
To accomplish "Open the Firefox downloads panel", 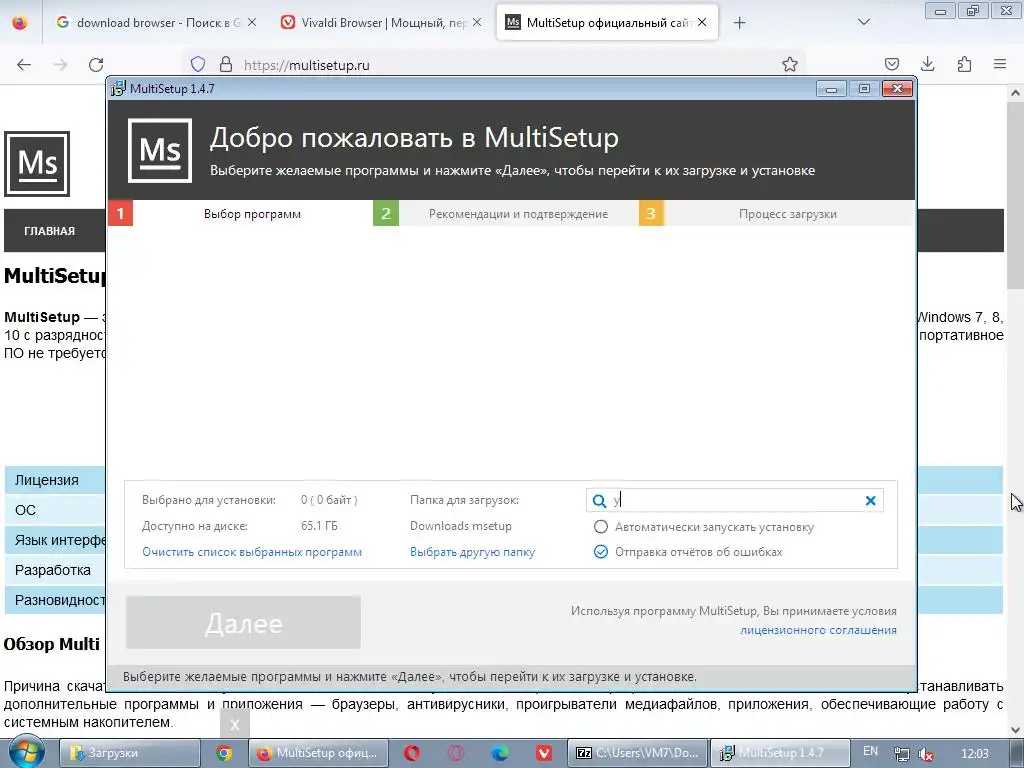I will (x=927, y=64).
